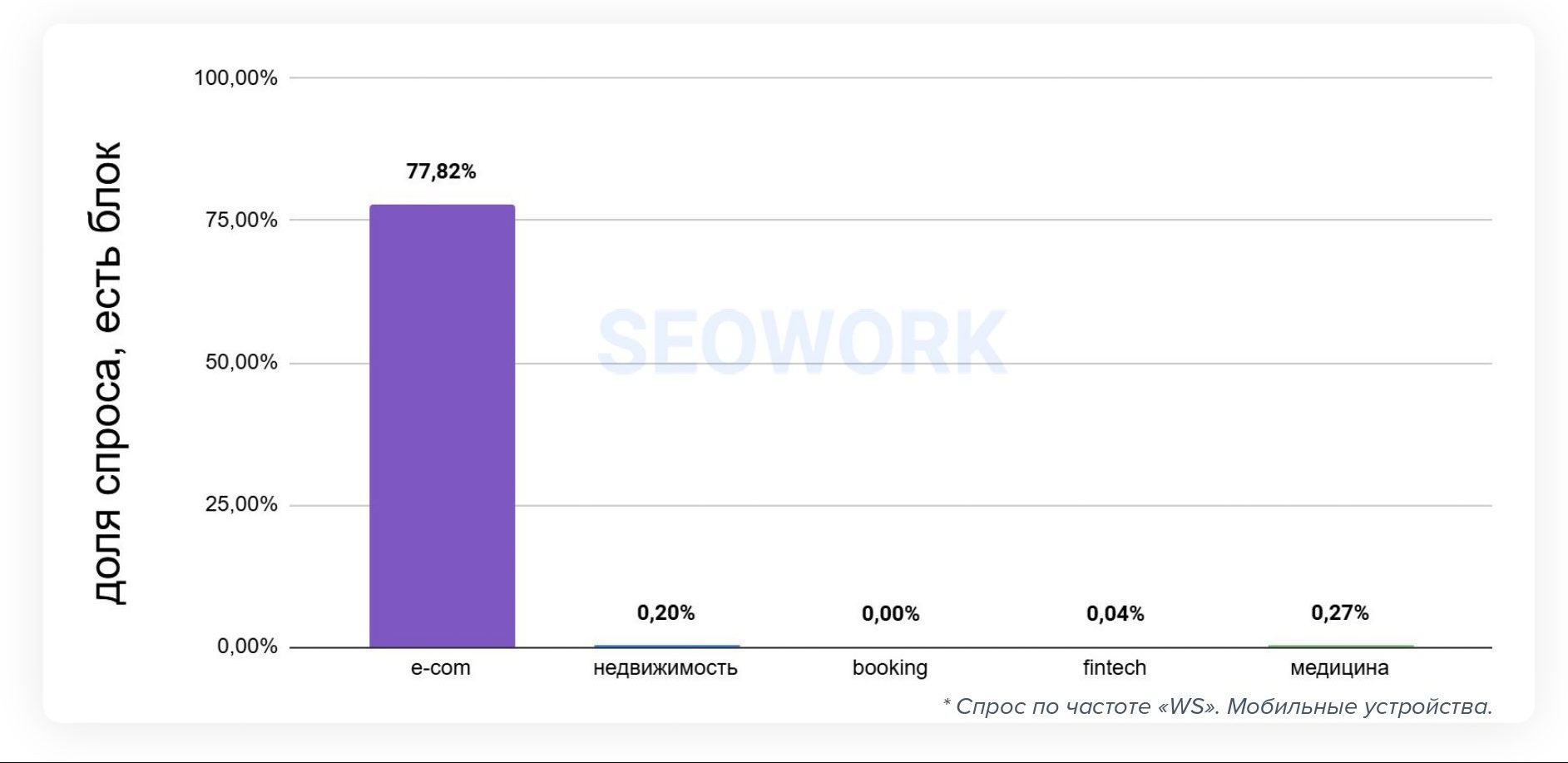
Task: Select the 0,27% value label
Action: (x=1339, y=613)
